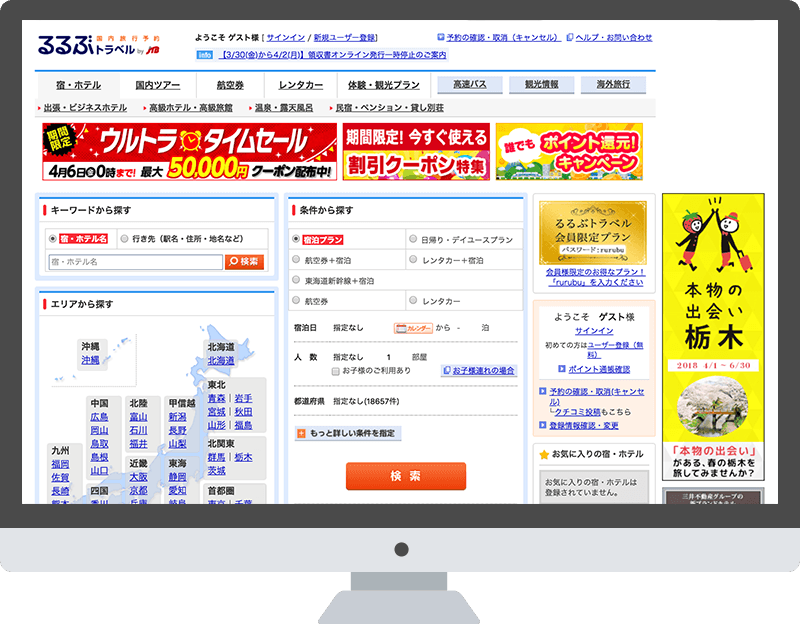Tick the お子様のご利用あり checkbox

[x=336, y=371]
